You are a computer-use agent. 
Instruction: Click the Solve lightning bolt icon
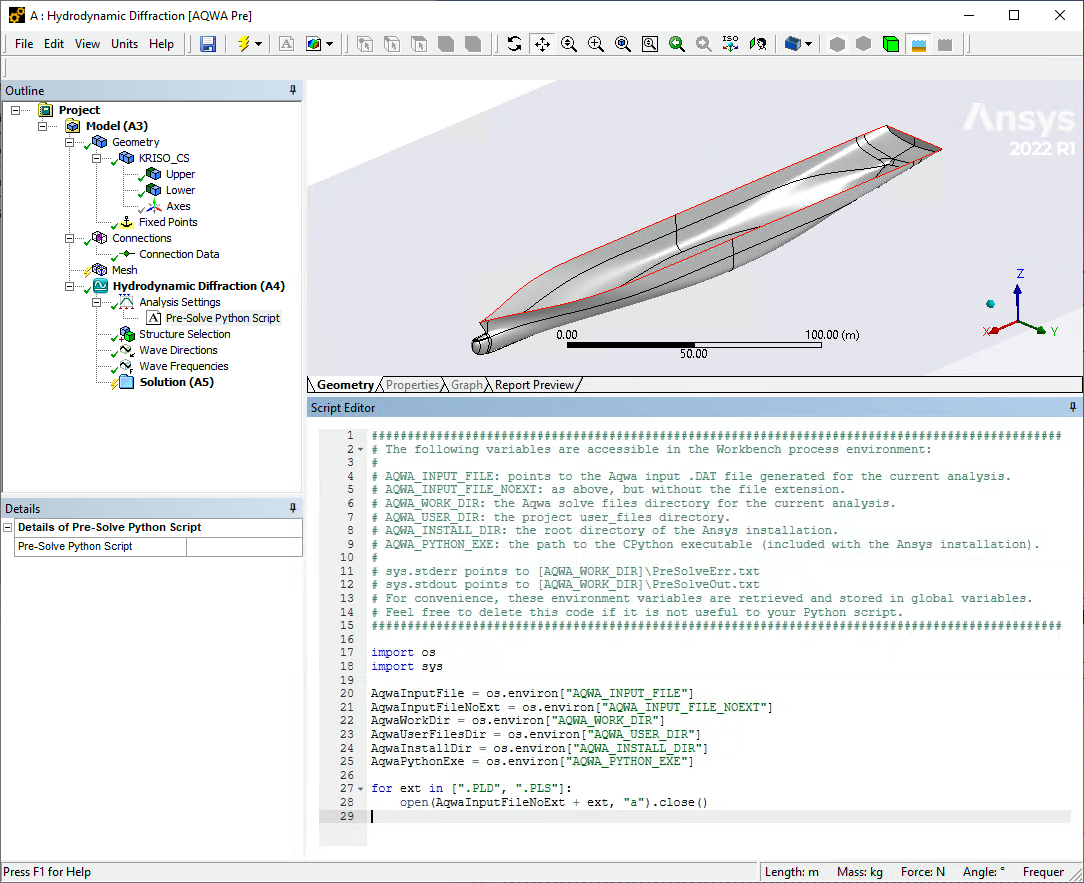pyautogui.click(x=243, y=44)
